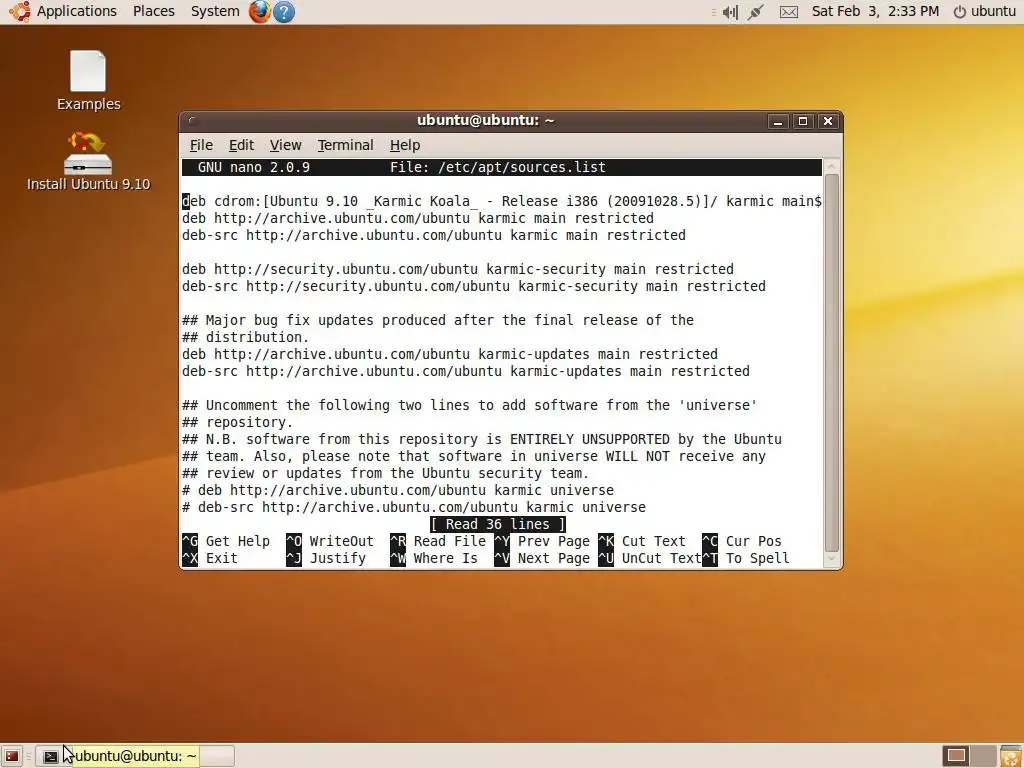Click the '## Major bug fix updates' comment

pos(438,320)
